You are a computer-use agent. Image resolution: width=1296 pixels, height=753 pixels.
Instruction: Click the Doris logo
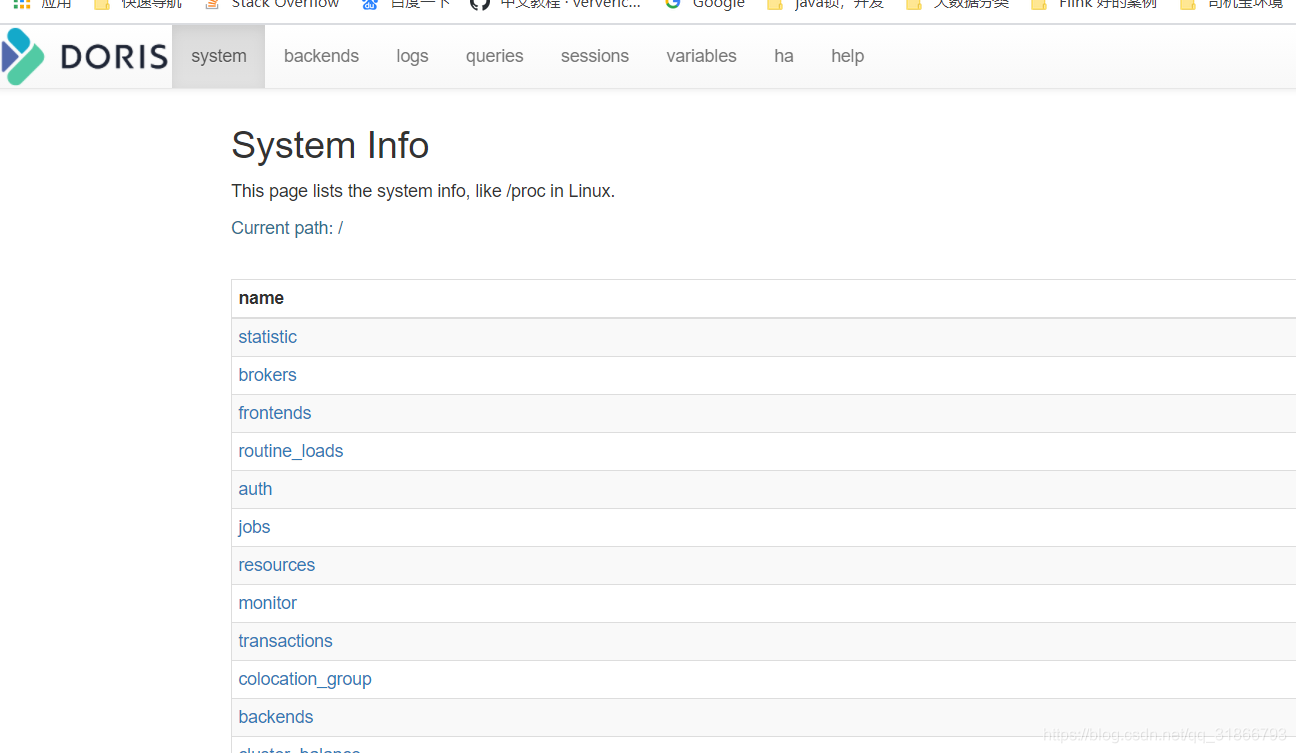point(85,56)
